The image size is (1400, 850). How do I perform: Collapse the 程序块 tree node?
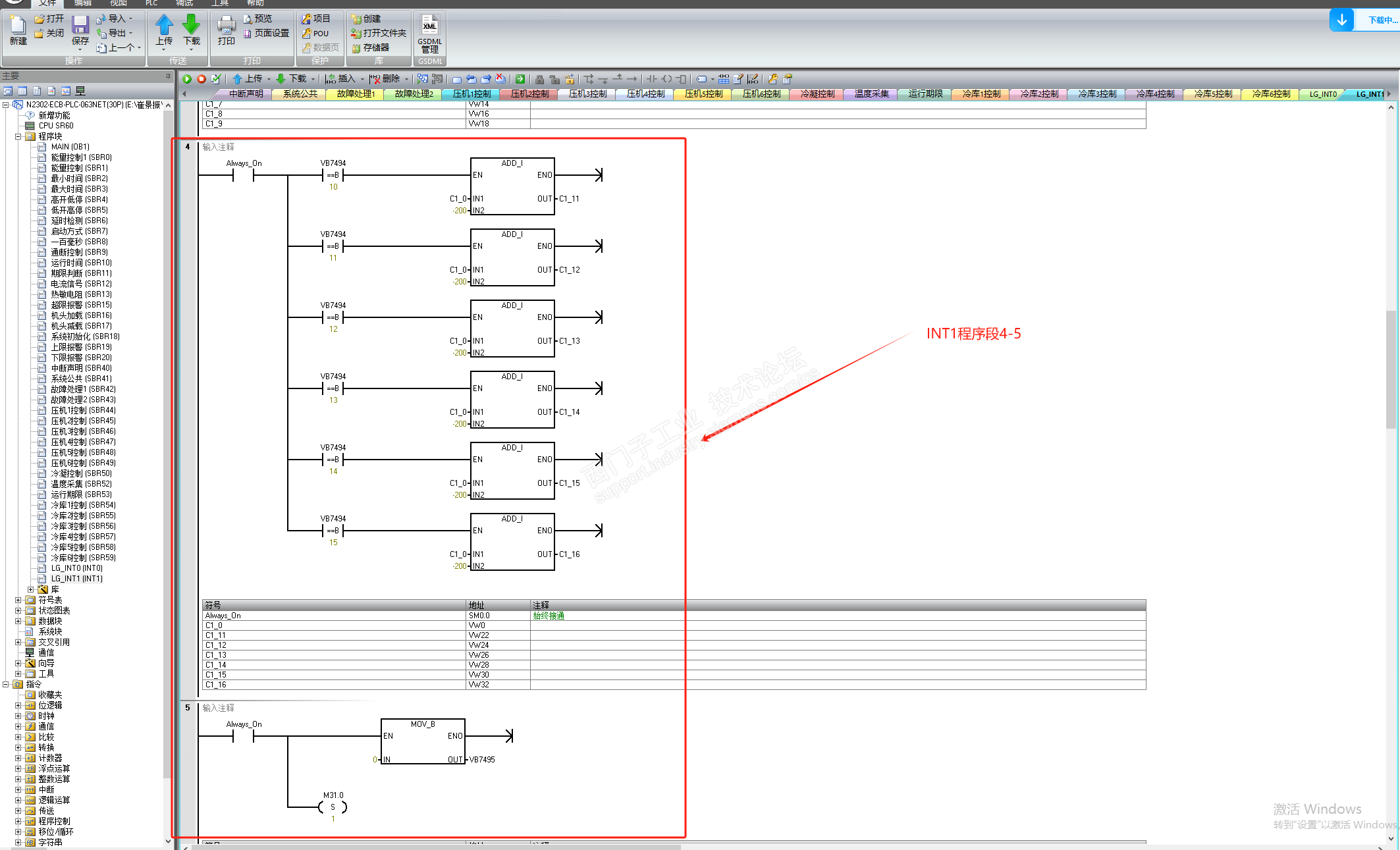18,136
